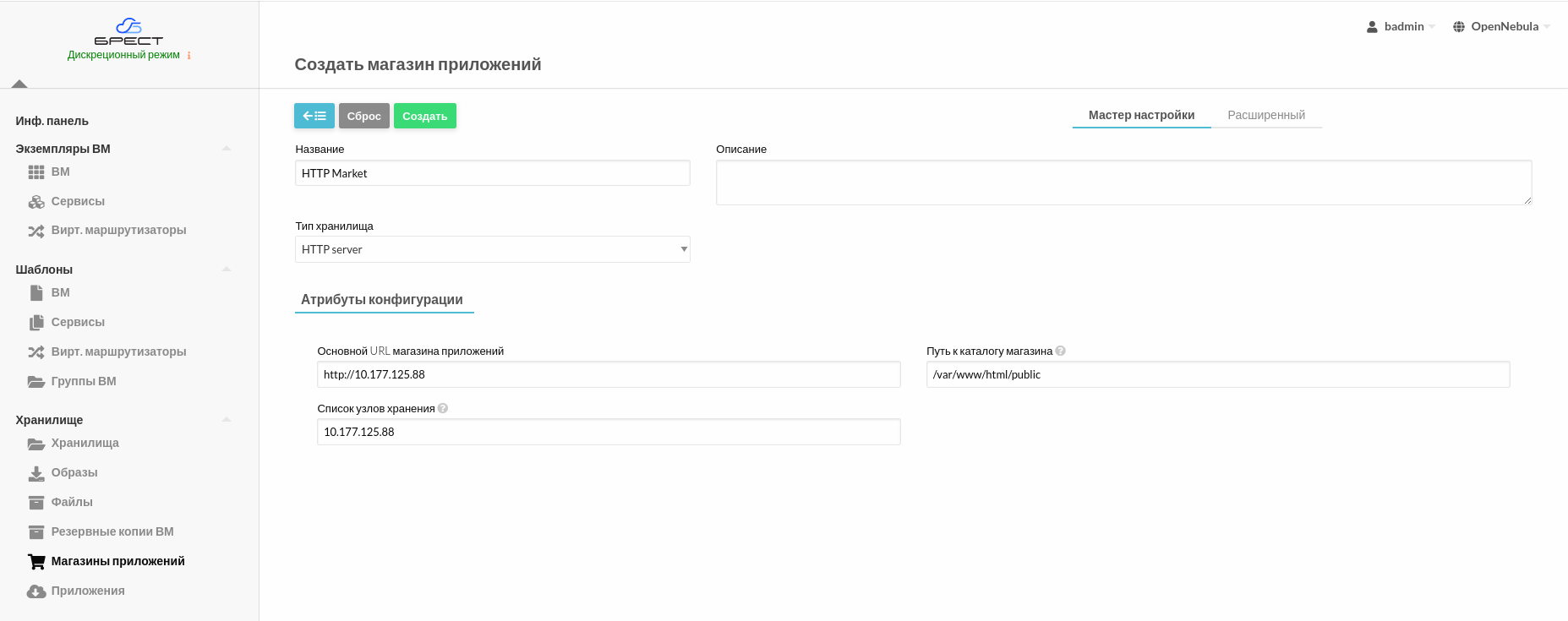Collapse the Хранилище sidebar section

226,420
